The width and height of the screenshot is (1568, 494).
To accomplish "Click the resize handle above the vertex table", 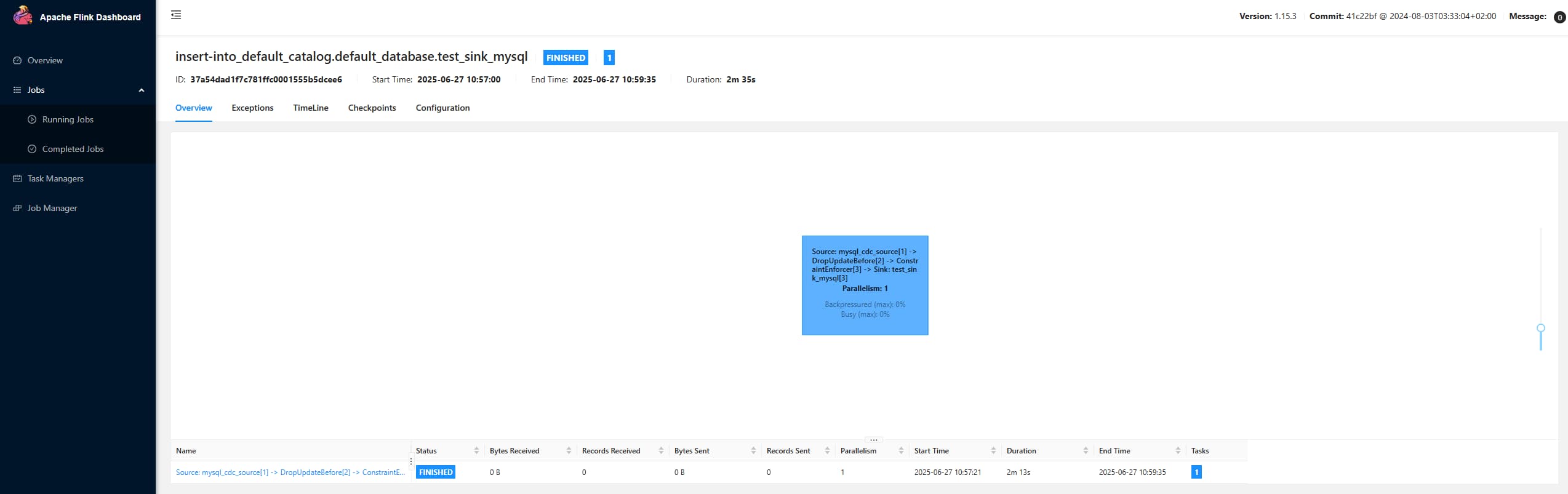I will [873, 440].
